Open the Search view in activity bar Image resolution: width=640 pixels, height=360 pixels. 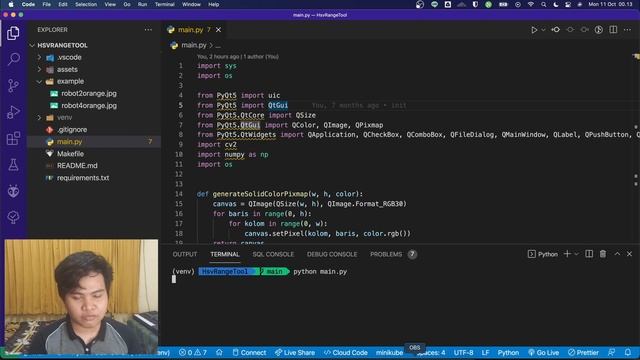(x=13, y=59)
